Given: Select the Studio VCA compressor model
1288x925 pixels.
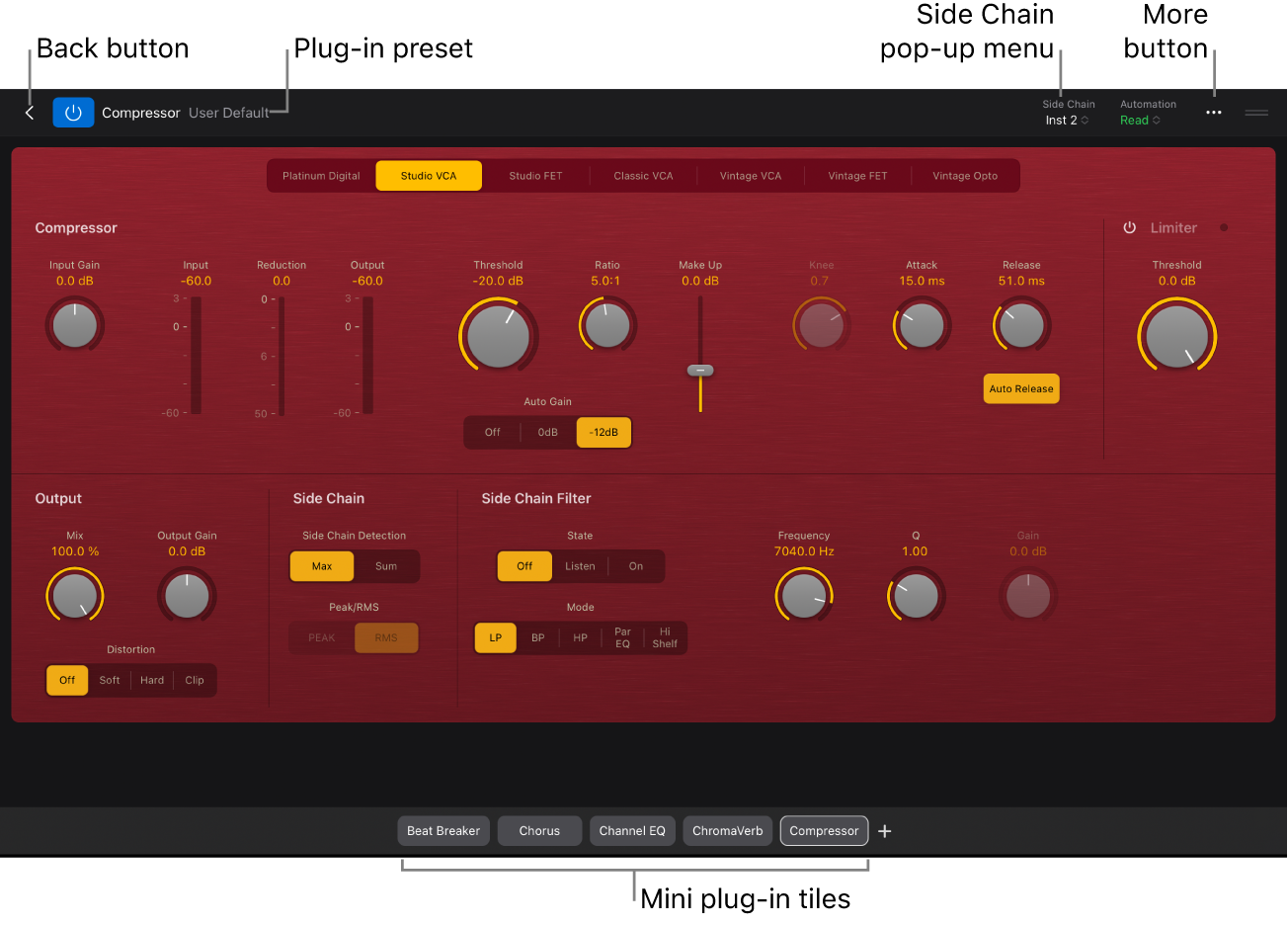Looking at the screenshot, I should [x=429, y=176].
